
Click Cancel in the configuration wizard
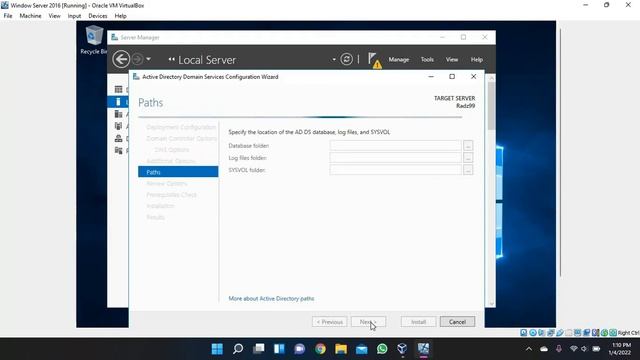(x=457, y=322)
